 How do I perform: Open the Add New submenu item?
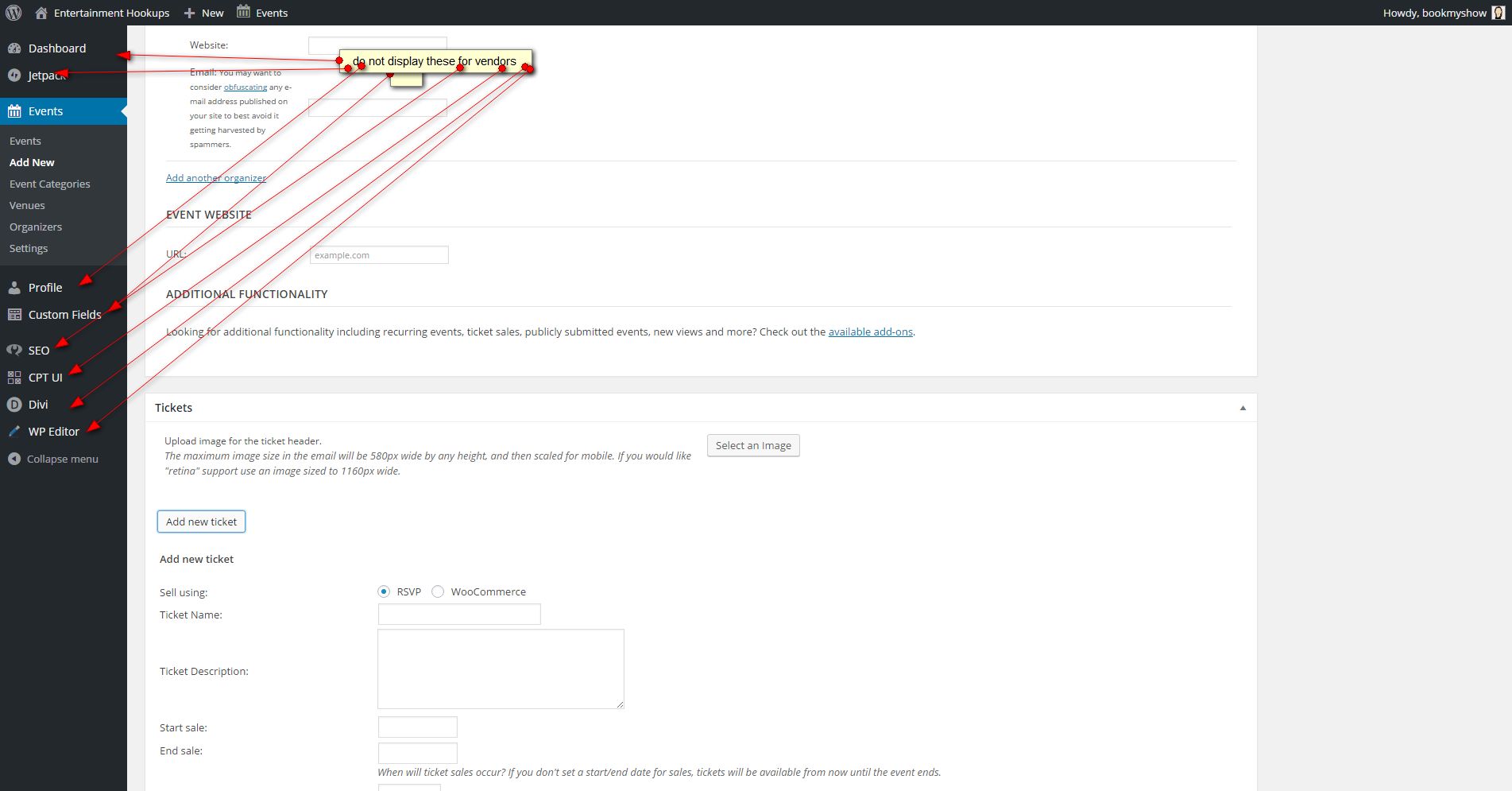pyautogui.click(x=32, y=162)
